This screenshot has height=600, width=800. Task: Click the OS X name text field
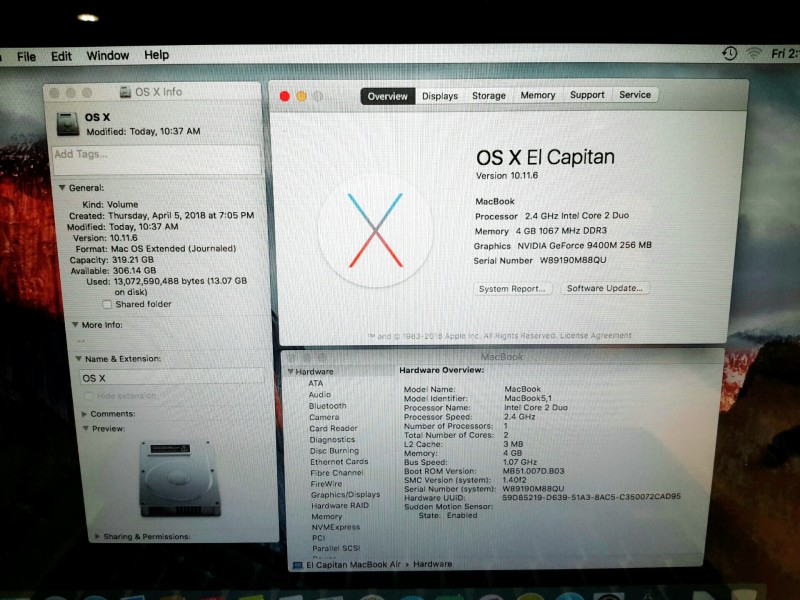(172, 378)
